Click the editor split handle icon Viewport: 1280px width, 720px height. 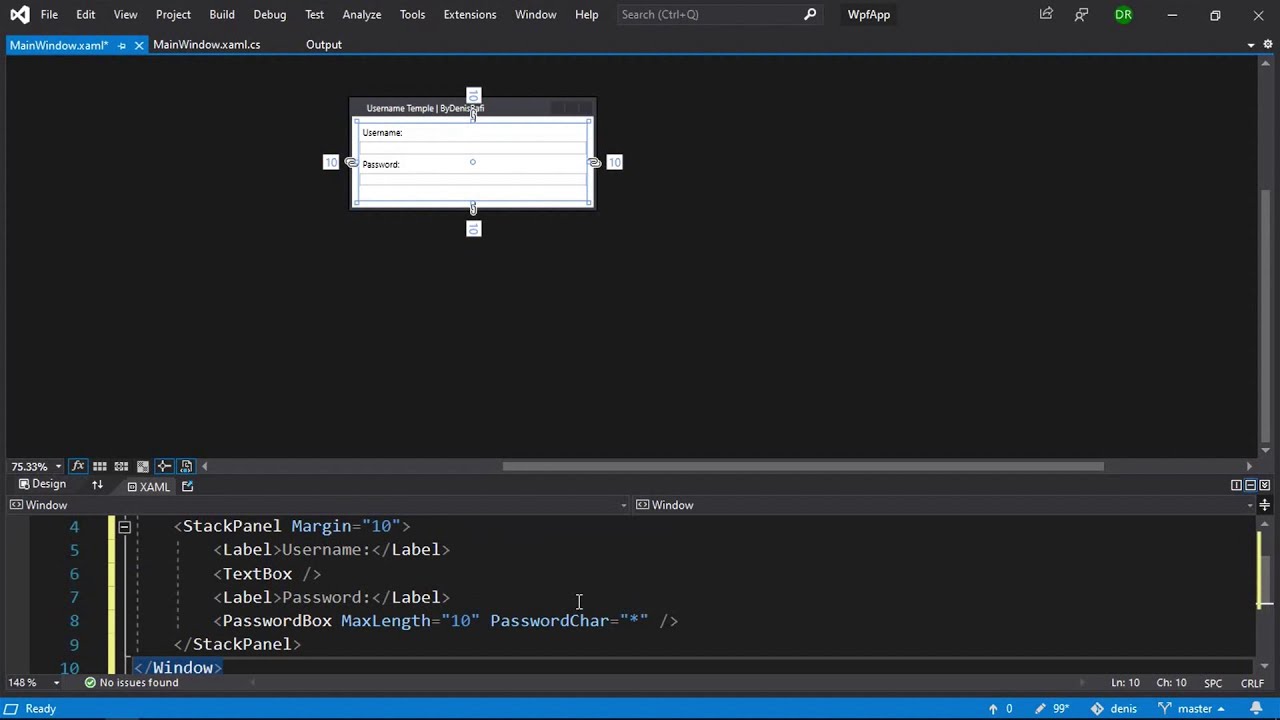1265,506
